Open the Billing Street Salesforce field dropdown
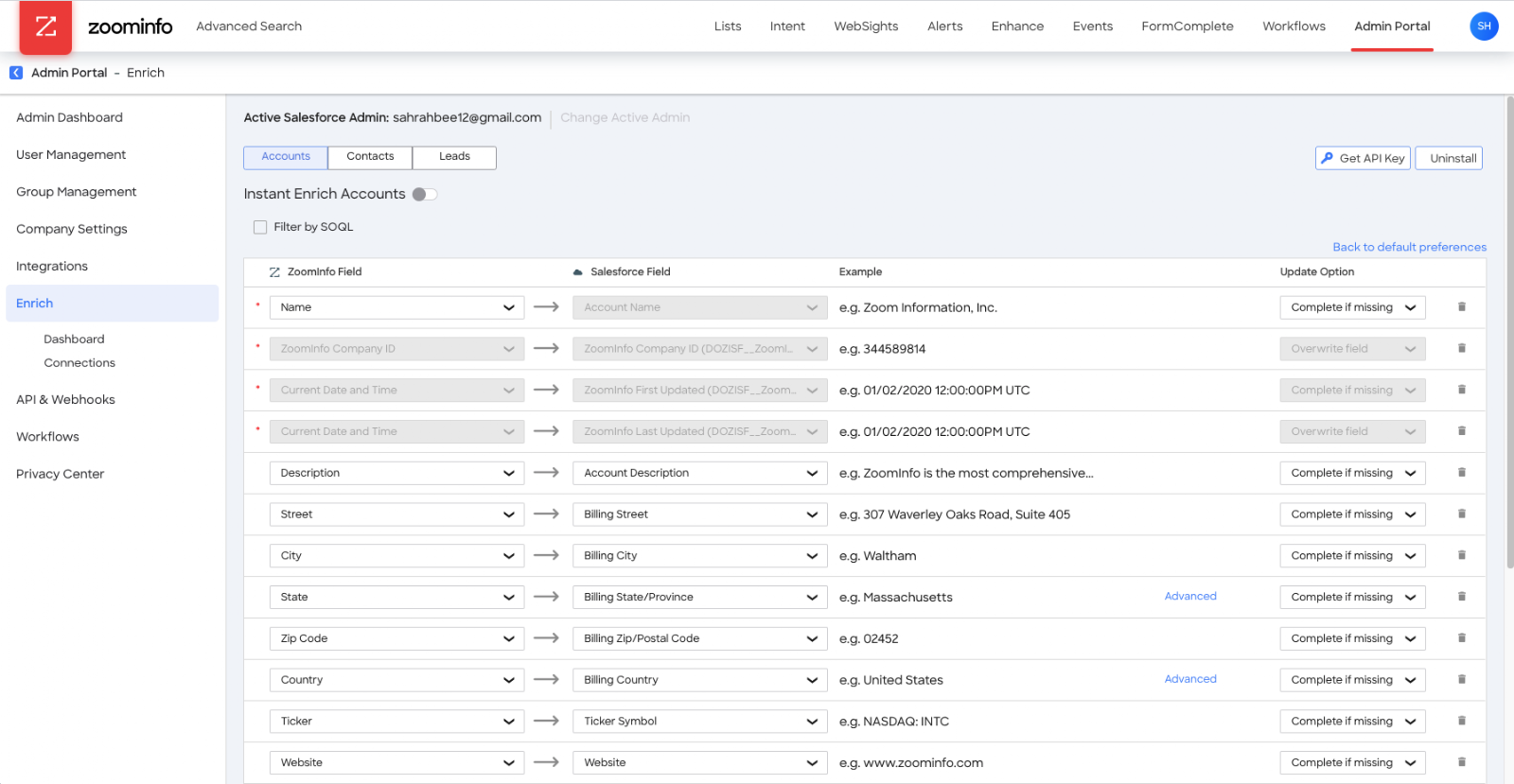 click(700, 514)
